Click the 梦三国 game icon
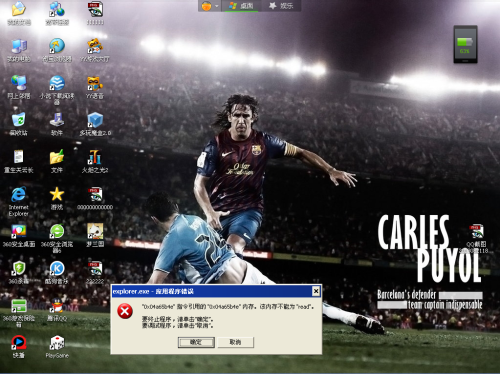Image resolution: width=500 pixels, height=374 pixels. tap(95, 231)
